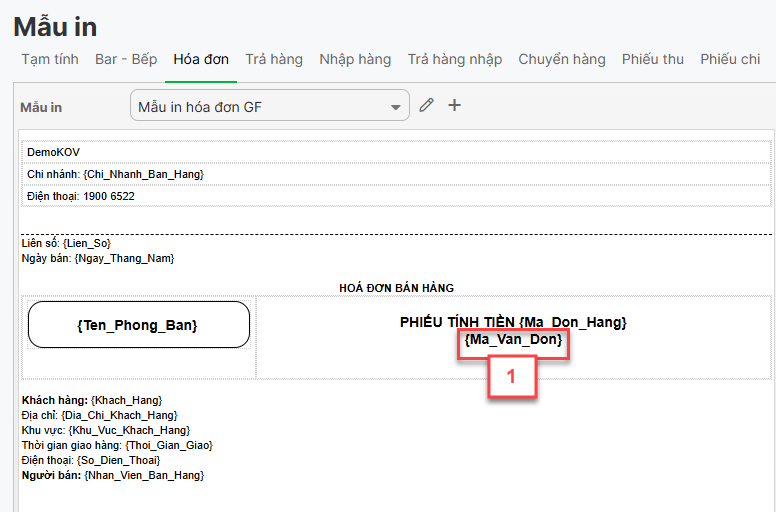
Task: Click the Mẫu in page title
Action: (x=55, y=27)
